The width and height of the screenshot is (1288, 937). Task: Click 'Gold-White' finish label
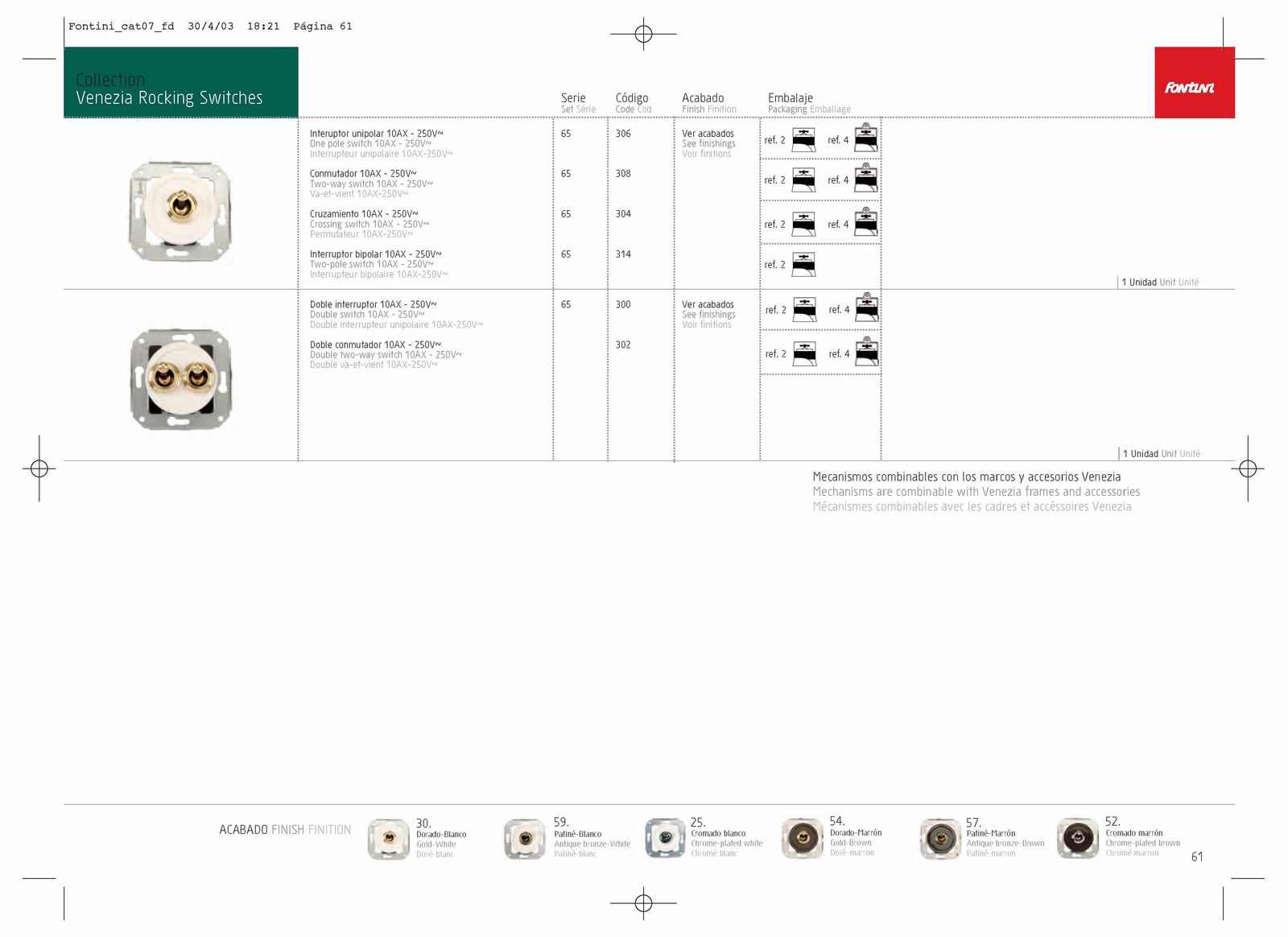[x=436, y=844]
